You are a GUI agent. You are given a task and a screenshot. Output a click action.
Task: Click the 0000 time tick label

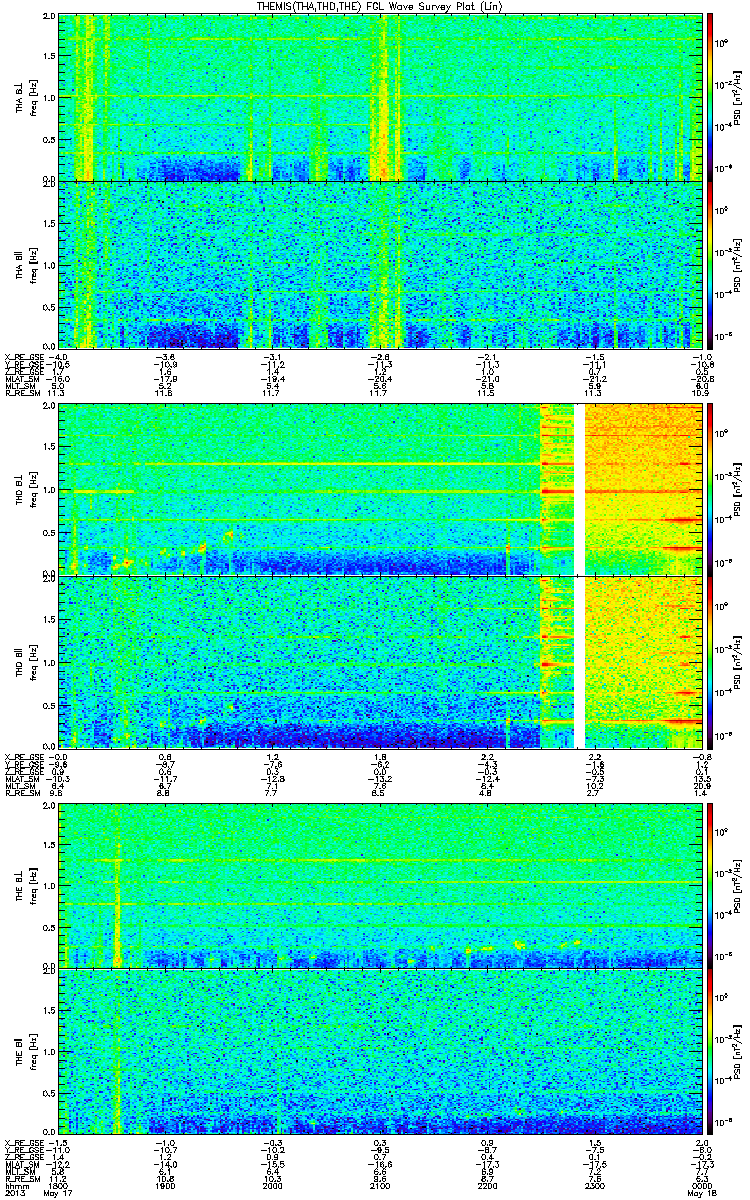[701, 1184]
